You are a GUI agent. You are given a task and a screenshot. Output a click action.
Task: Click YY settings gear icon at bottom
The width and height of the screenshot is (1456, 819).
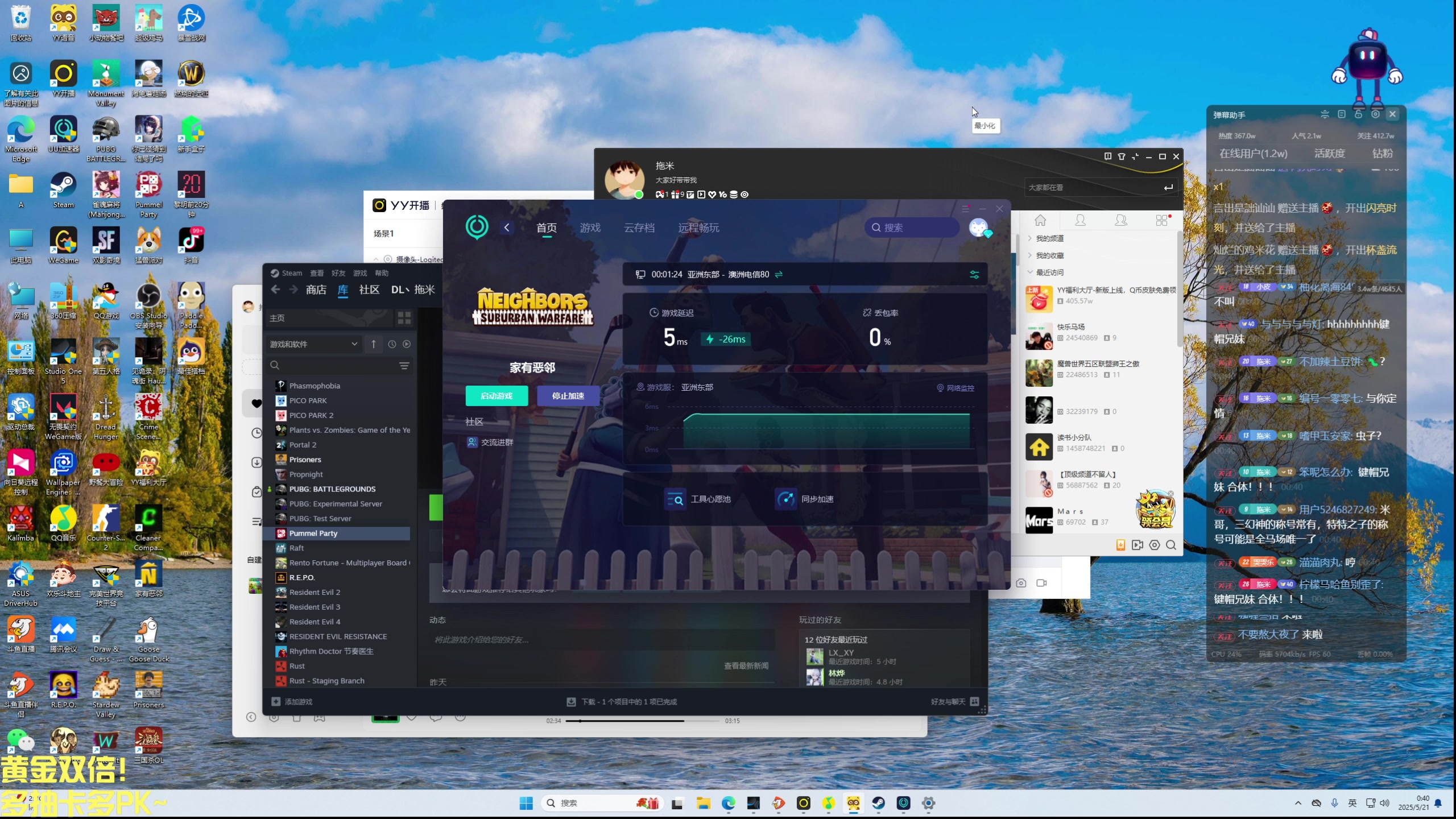click(1155, 545)
